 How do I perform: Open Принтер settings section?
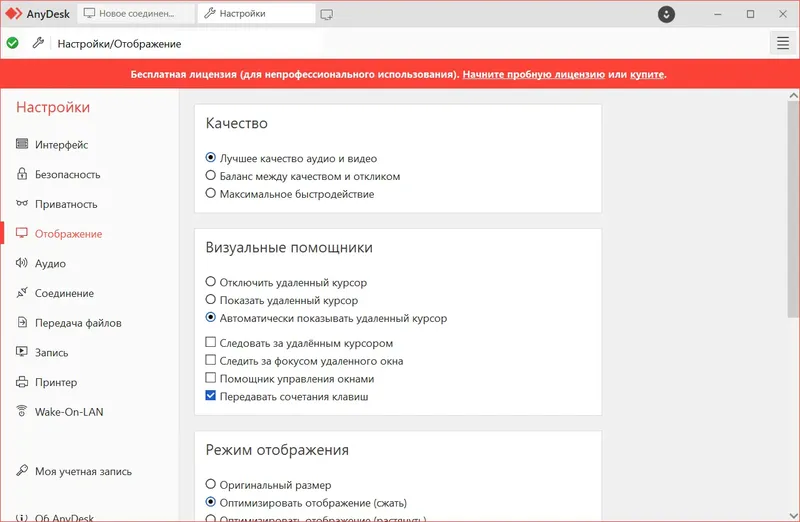click(x=56, y=382)
